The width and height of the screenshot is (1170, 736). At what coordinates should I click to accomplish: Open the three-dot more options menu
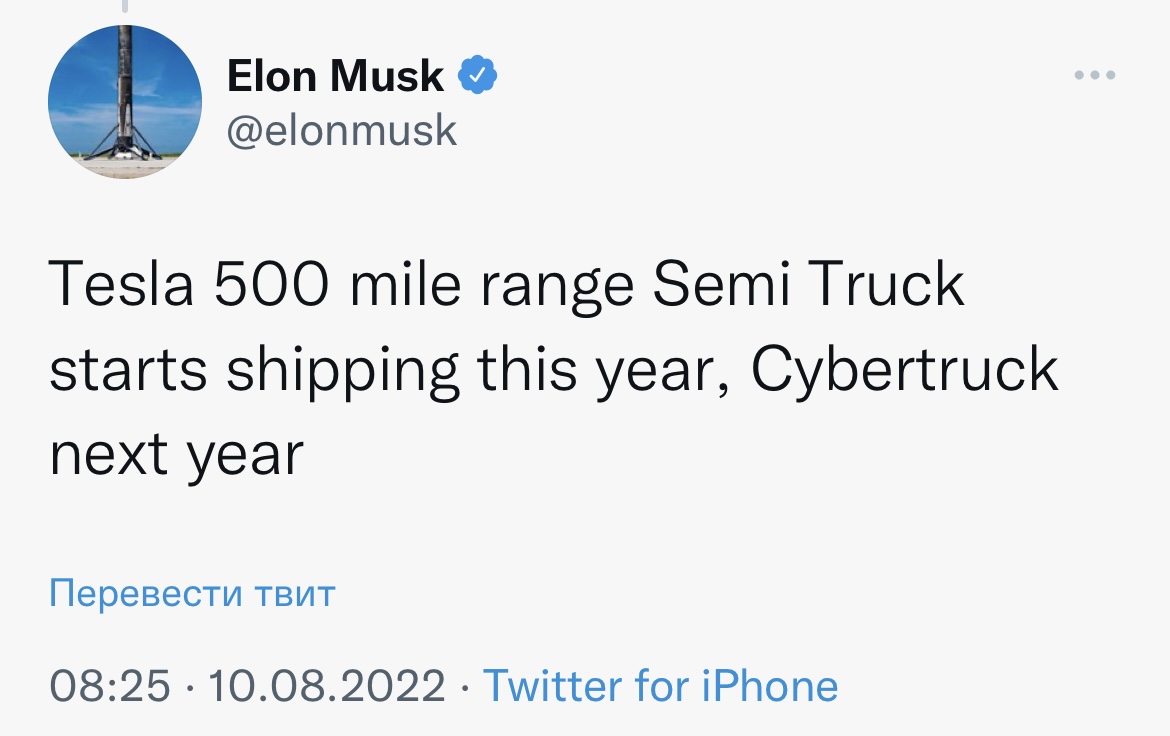pyautogui.click(x=1095, y=76)
